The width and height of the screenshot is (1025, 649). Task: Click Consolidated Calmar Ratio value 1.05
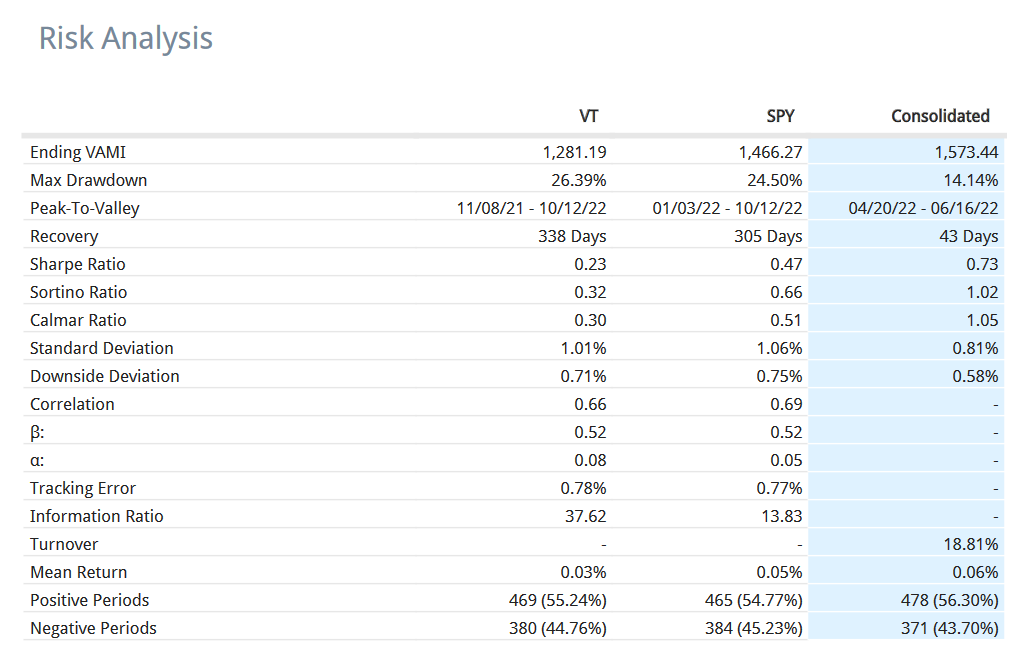[983, 321]
